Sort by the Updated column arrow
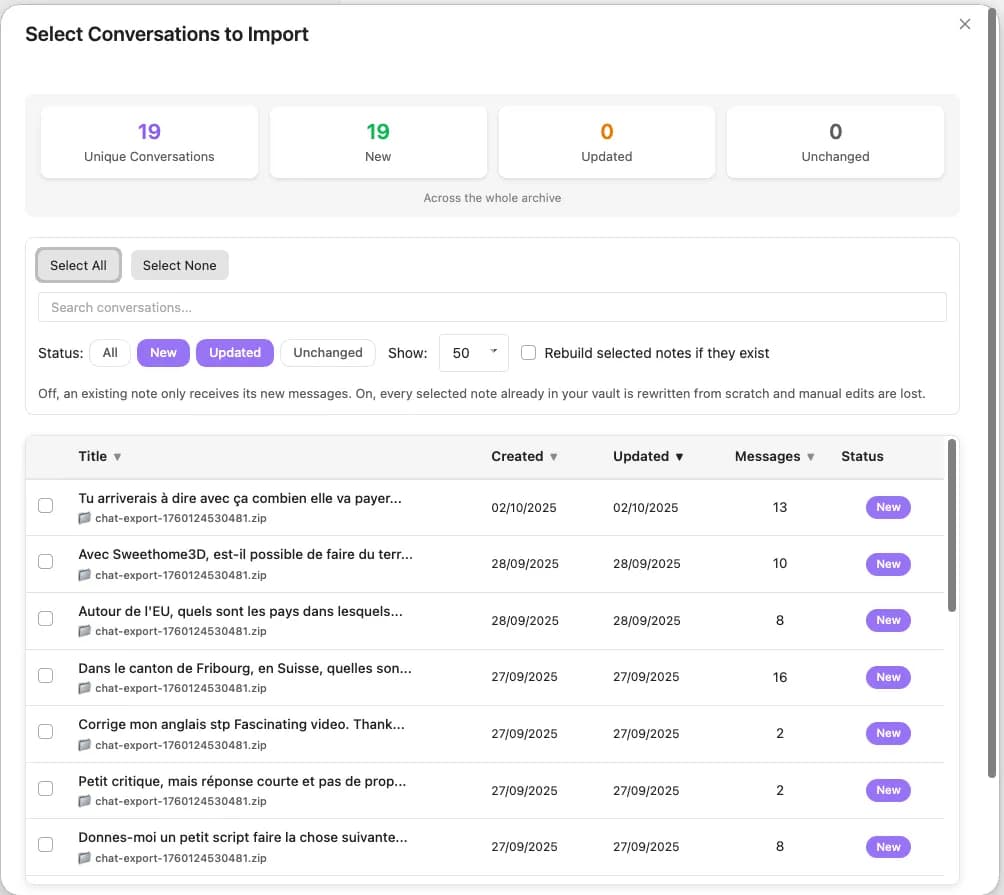Image resolution: width=1004 pixels, height=895 pixels. click(679, 457)
